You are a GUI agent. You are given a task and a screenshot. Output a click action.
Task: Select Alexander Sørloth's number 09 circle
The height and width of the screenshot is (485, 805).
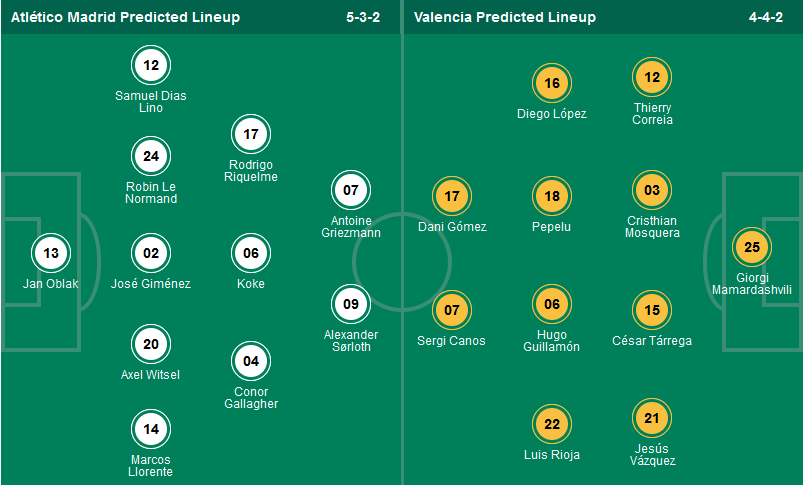coord(351,304)
